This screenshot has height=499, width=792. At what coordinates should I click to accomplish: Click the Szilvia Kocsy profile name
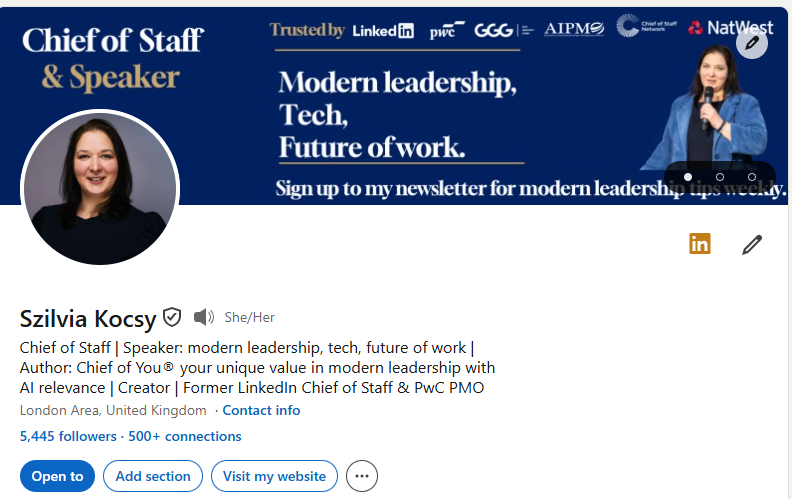[88, 319]
